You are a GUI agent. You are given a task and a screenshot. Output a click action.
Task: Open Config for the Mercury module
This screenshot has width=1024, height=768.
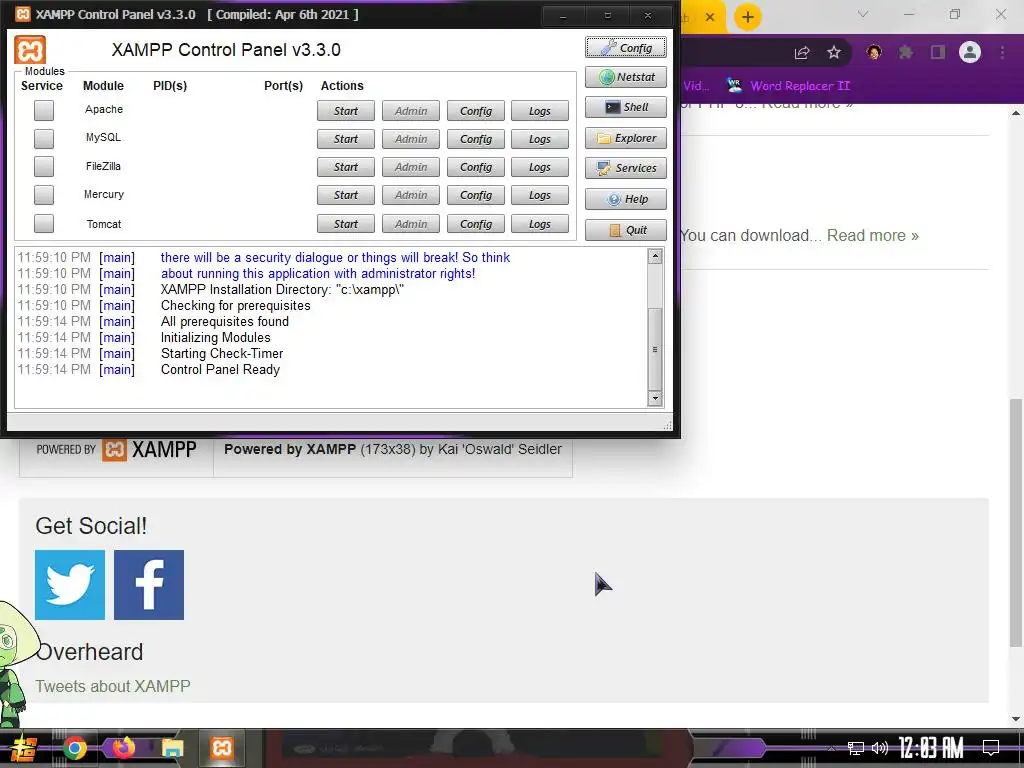(x=475, y=195)
